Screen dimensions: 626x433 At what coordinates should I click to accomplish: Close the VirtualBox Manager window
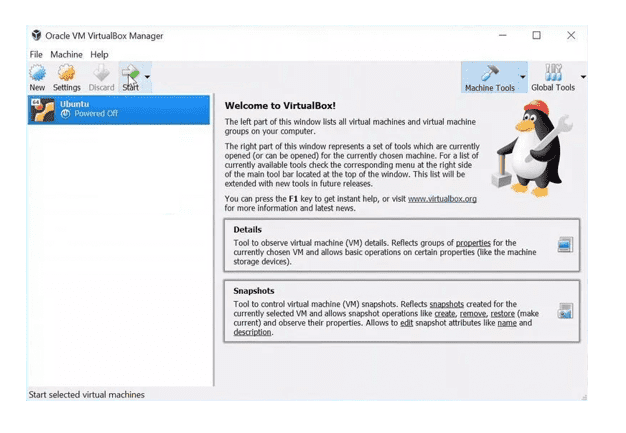pyautogui.click(x=571, y=35)
